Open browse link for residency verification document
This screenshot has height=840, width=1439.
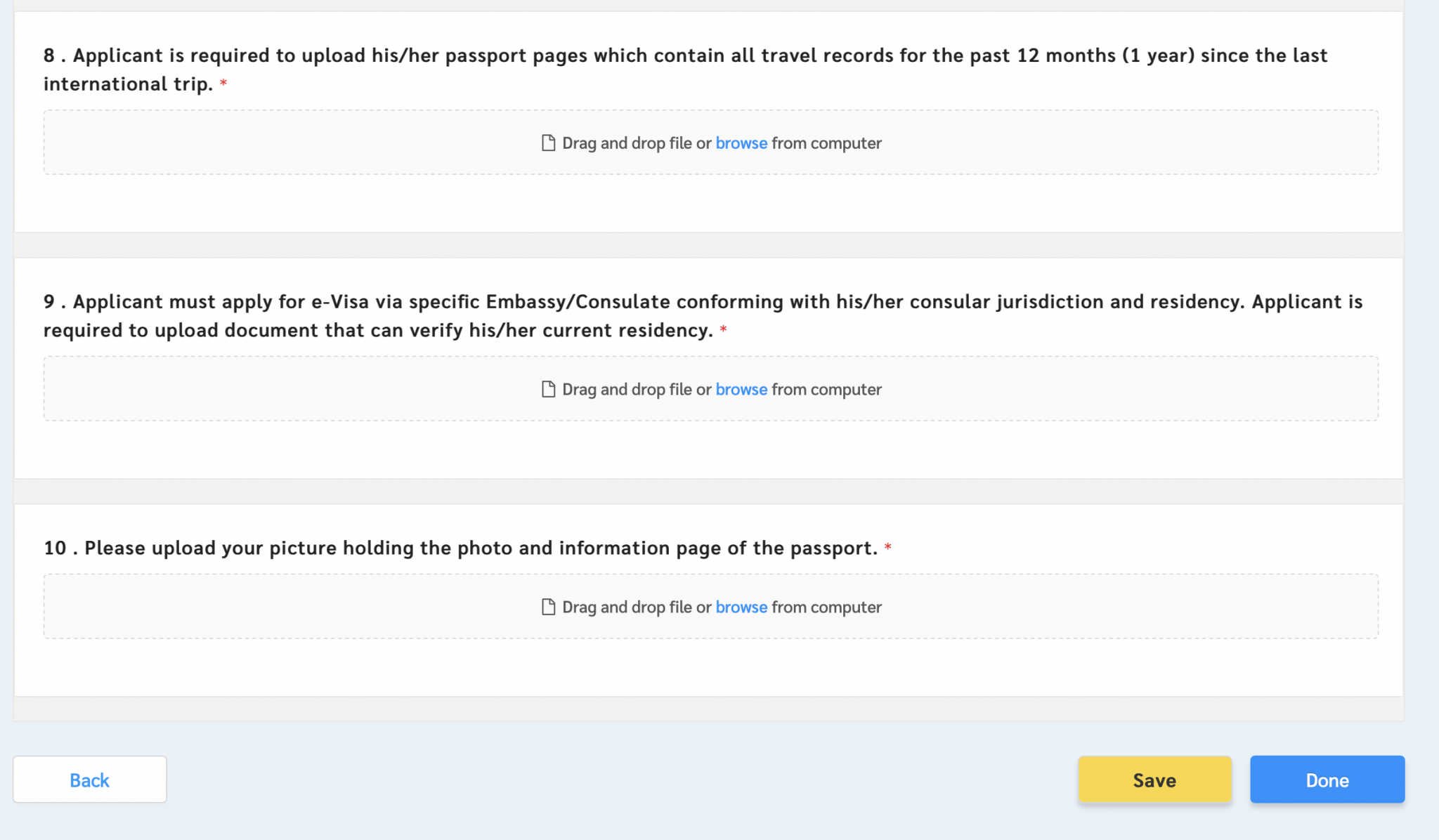741,389
